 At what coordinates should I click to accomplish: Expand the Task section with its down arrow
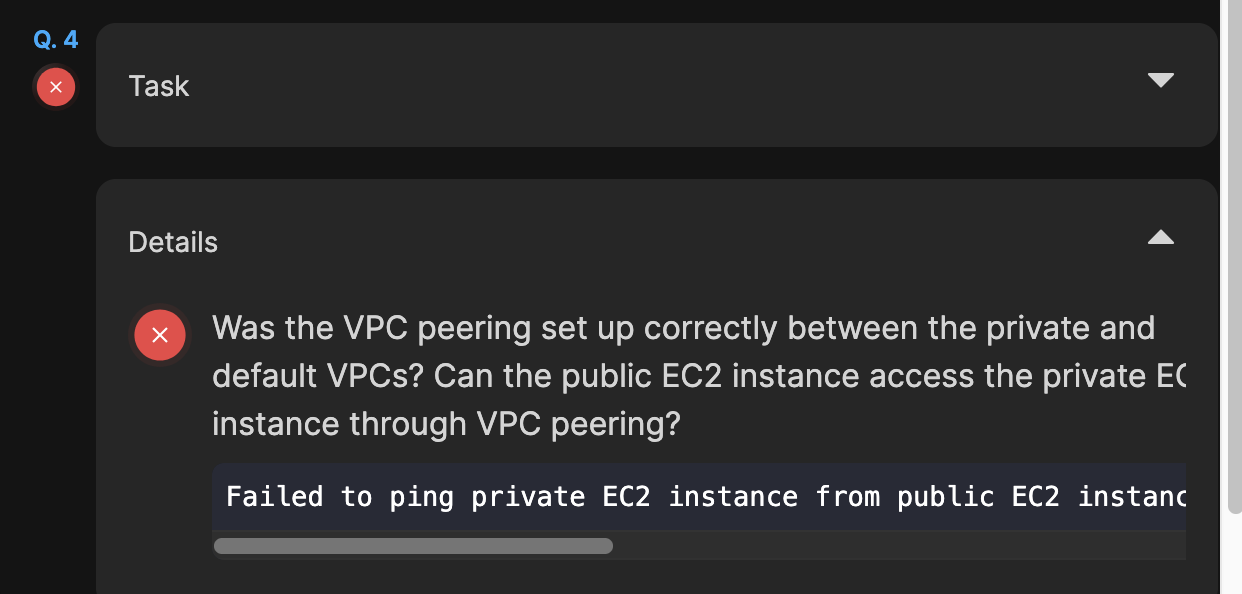pos(1160,80)
